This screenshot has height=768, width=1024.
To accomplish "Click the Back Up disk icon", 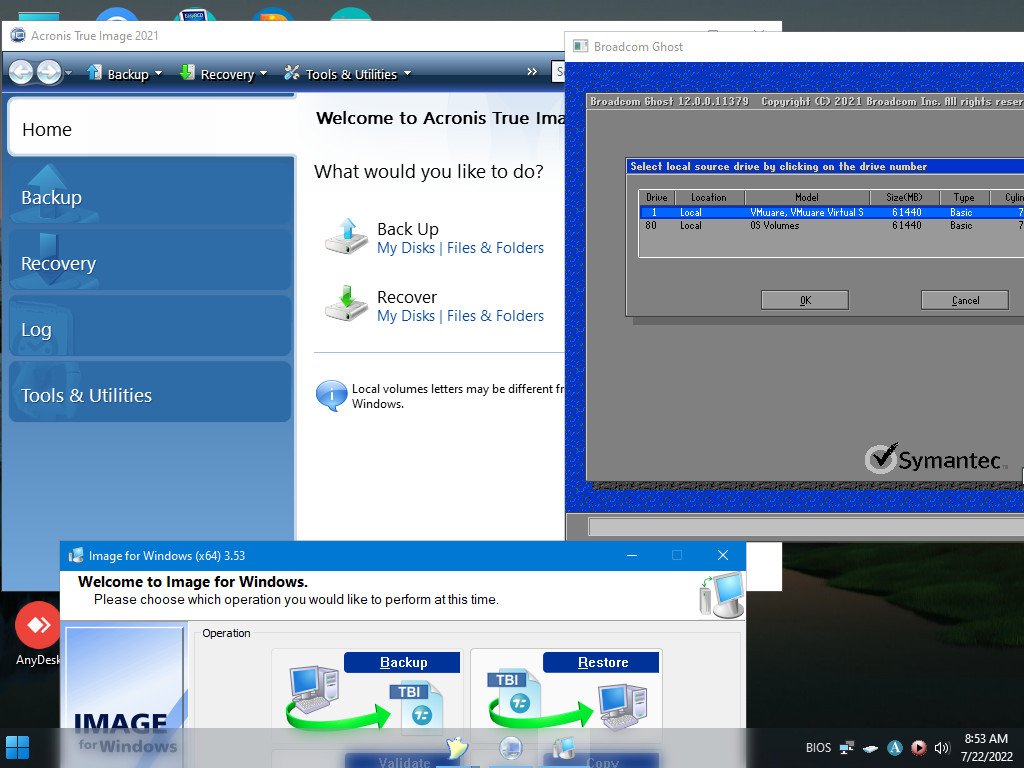I will (x=346, y=235).
